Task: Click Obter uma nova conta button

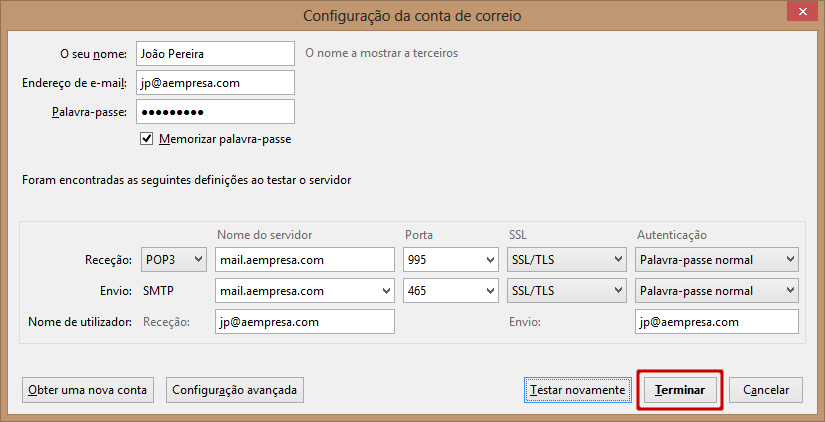Action: (88, 390)
